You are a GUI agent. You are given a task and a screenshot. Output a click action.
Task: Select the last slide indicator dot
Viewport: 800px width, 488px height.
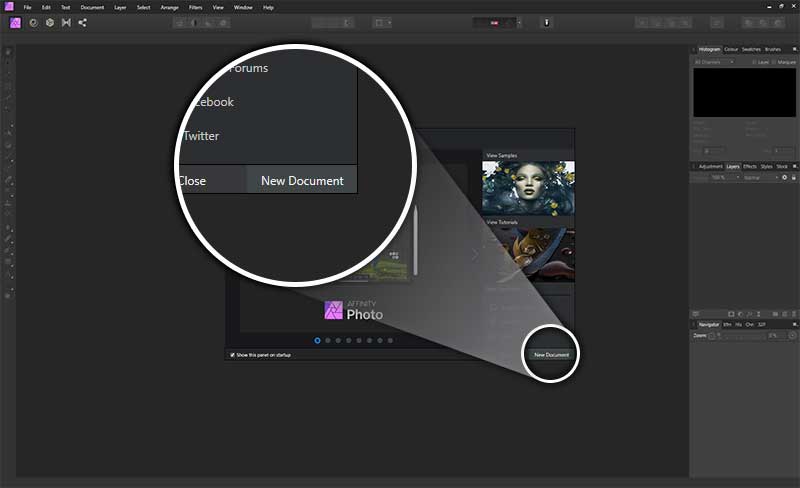click(x=390, y=340)
